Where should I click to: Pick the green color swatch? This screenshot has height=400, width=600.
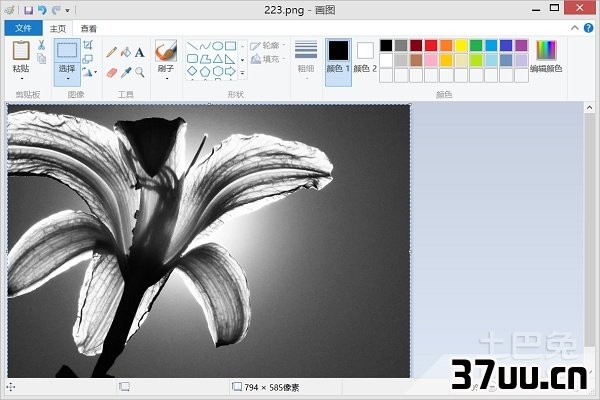click(x=476, y=45)
